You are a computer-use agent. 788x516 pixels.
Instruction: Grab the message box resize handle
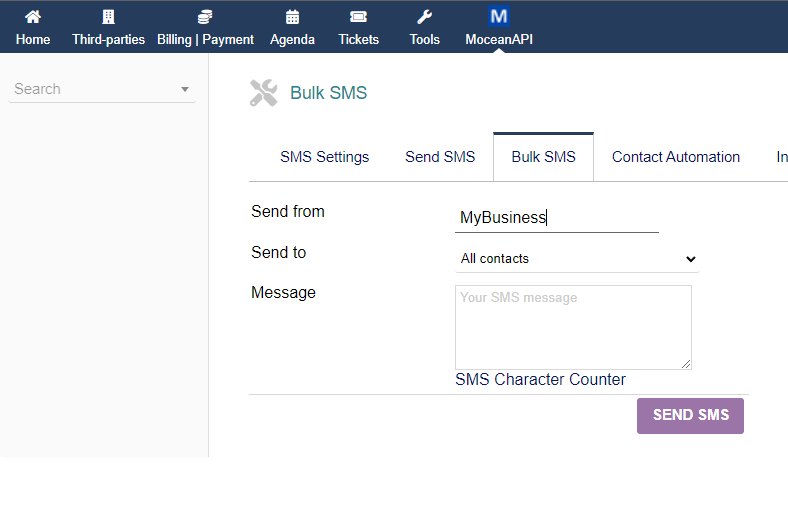686,364
